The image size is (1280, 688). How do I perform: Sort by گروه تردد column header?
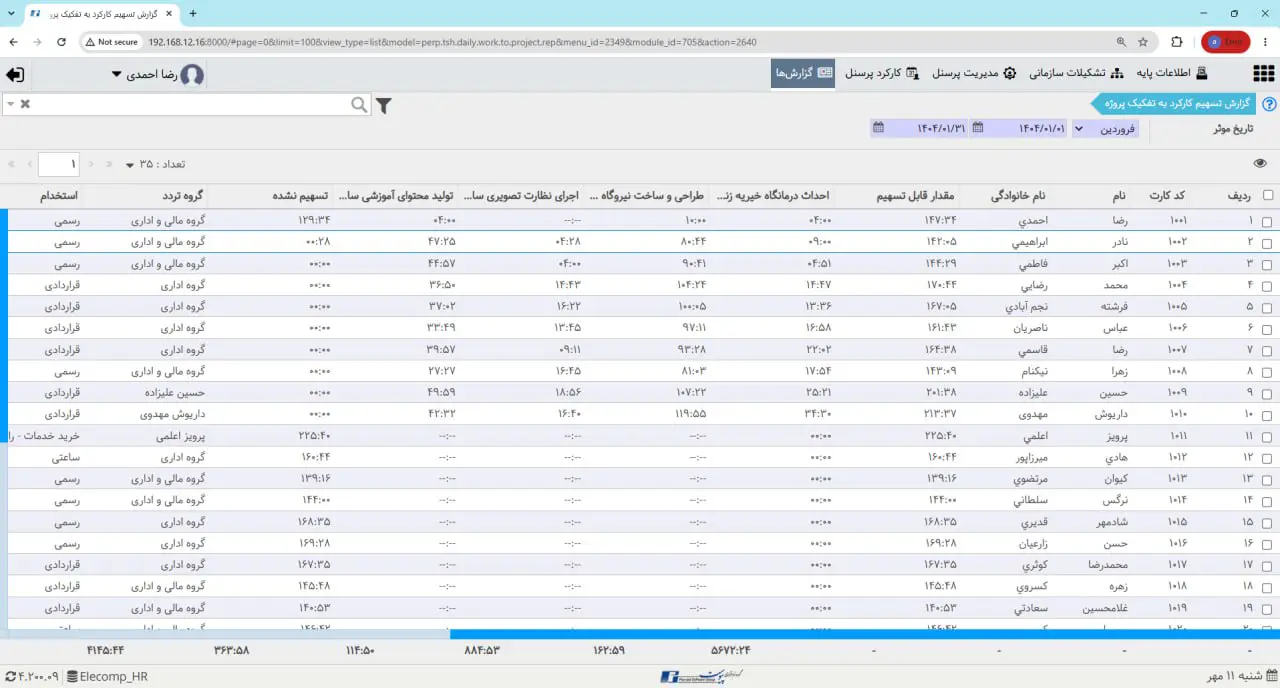[183, 196]
